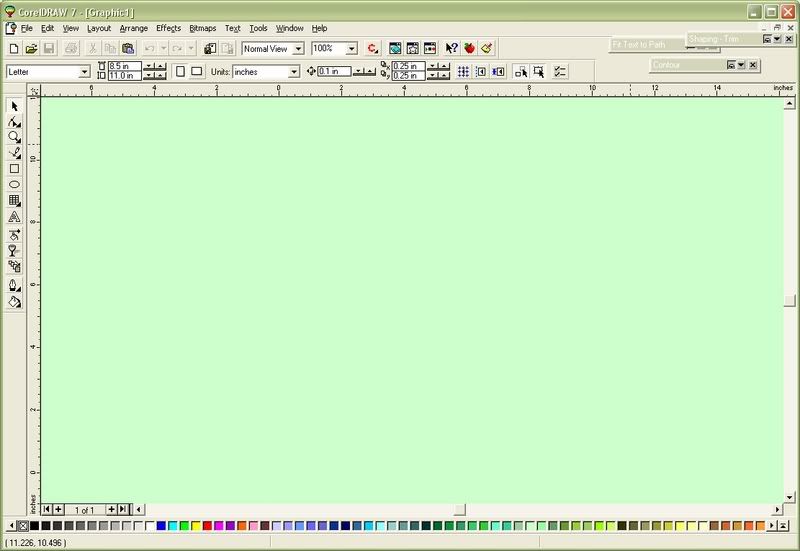Open the Effects menu

(168, 28)
